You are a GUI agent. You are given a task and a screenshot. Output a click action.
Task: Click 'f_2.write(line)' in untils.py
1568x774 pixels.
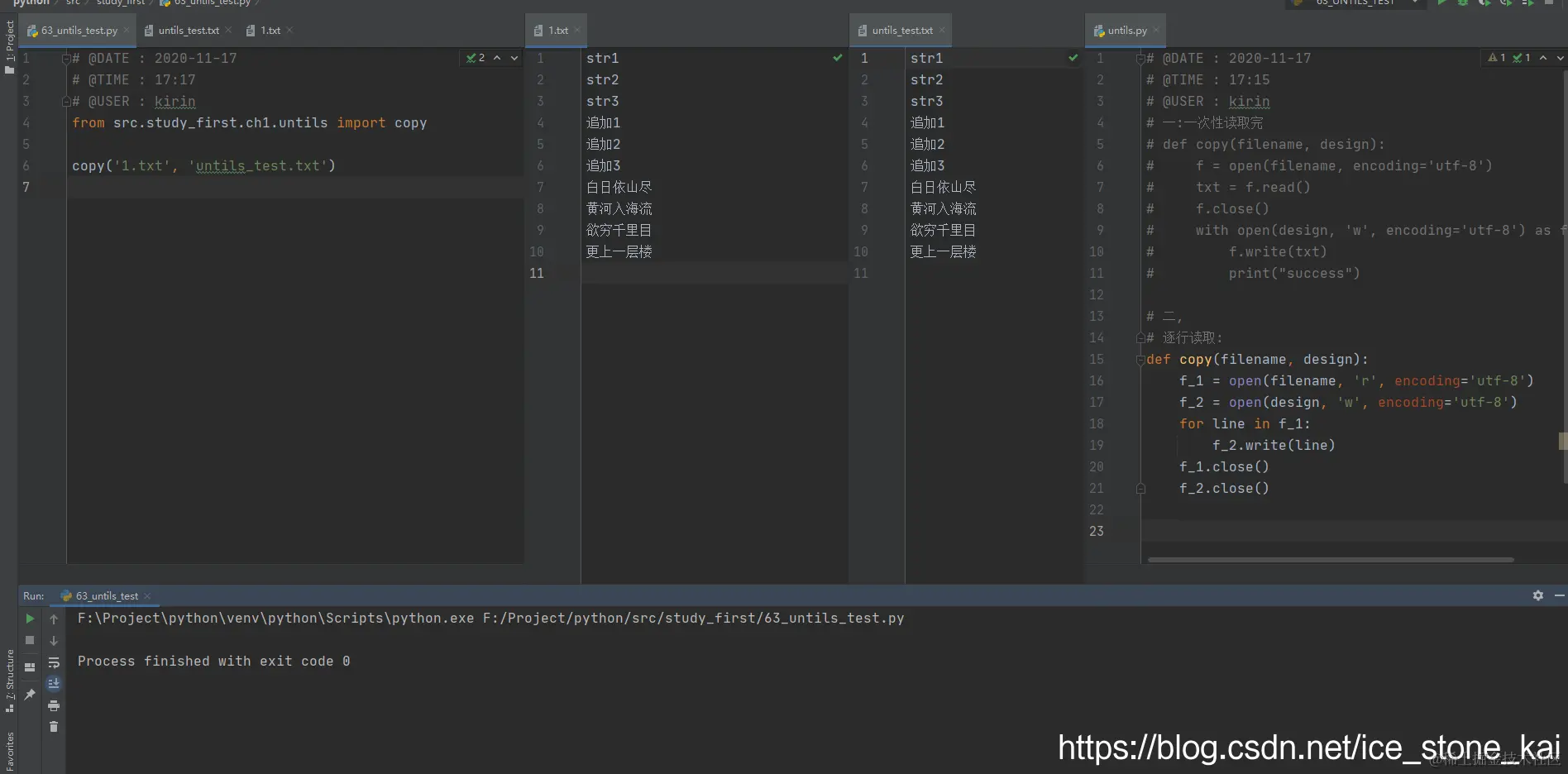coord(1274,445)
